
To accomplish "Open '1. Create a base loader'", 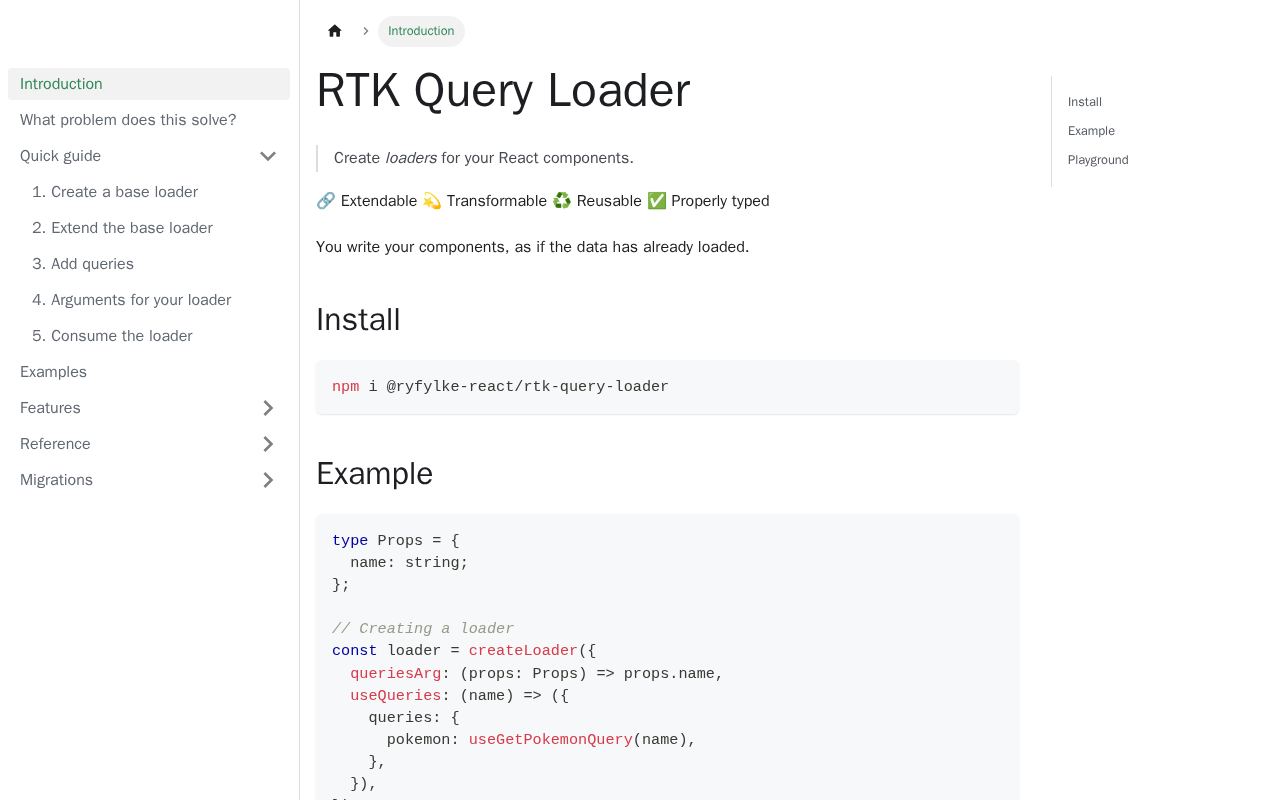I will pyautogui.click(x=155, y=192).
